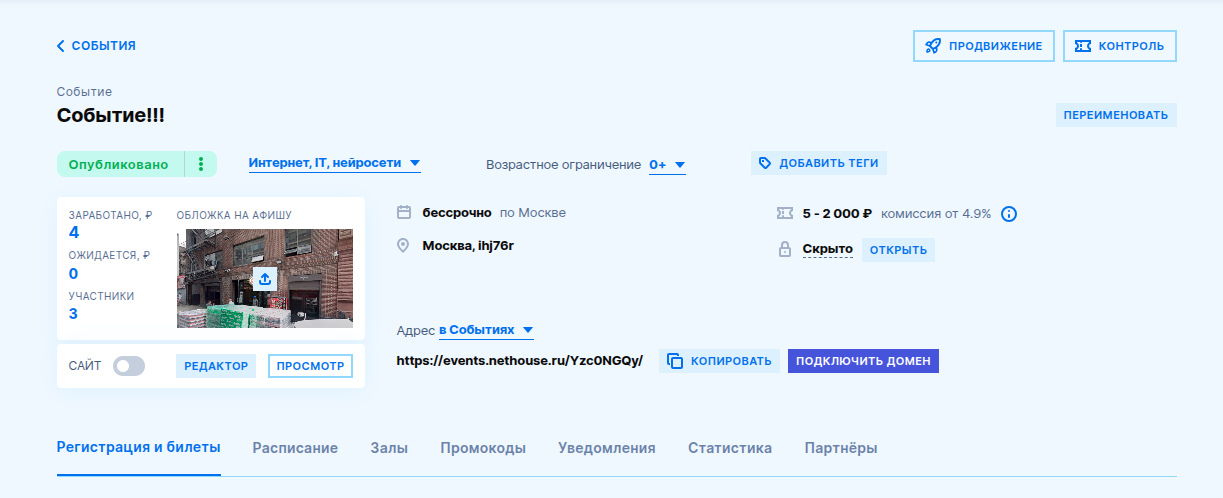1223x498 pixels.
Task: Toggle the Сайт switch
Action: pyautogui.click(x=129, y=366)
